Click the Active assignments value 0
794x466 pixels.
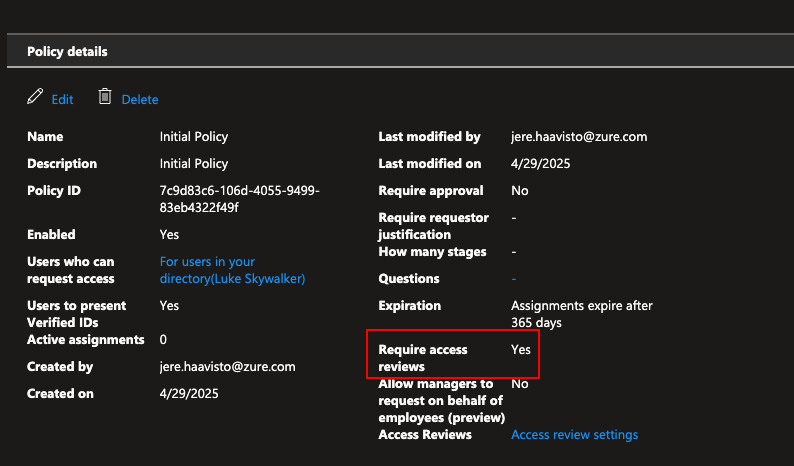[163, 339]
